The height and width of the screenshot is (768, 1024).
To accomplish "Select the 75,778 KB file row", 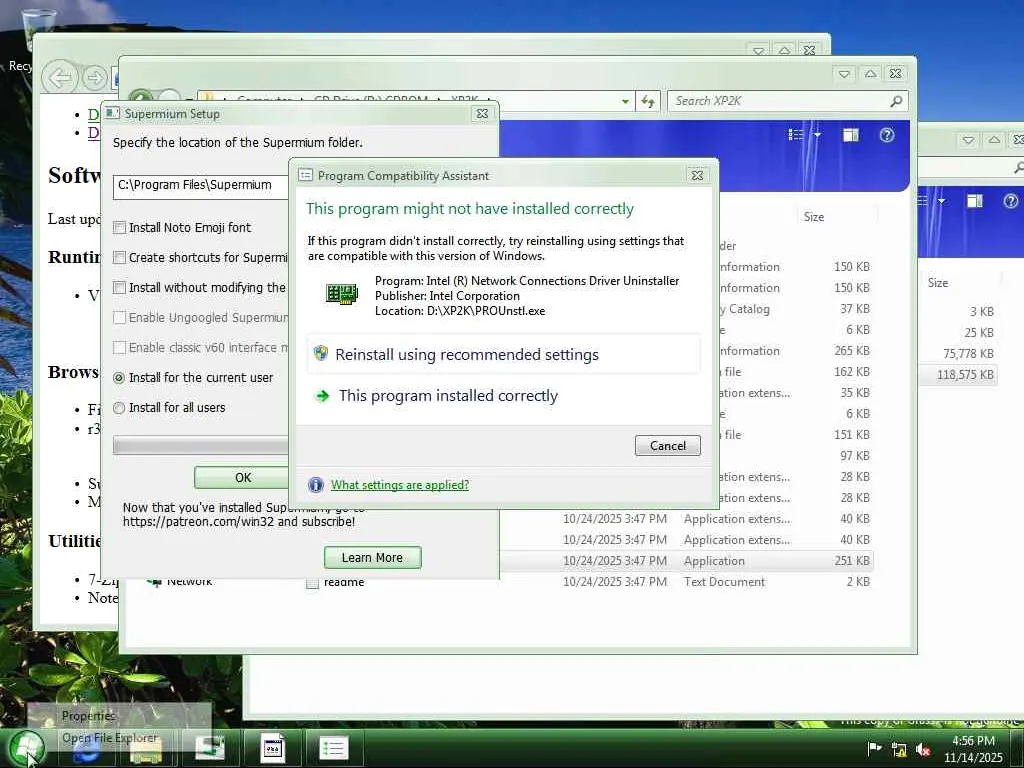I will [x=958, y=353].
